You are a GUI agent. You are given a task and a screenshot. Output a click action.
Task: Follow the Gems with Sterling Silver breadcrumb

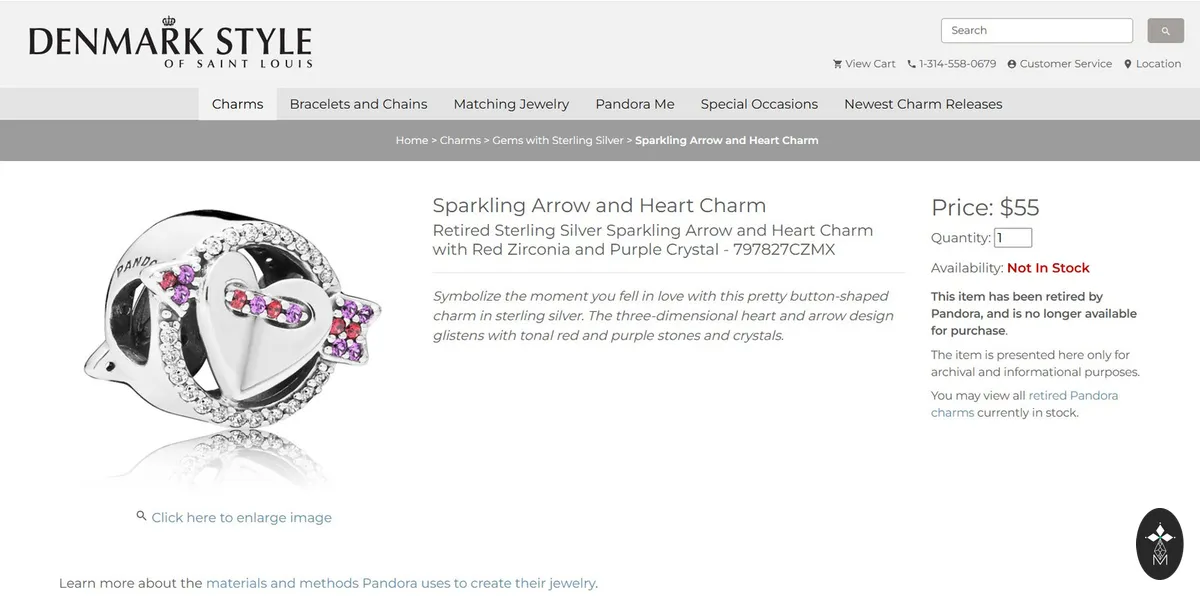(558, 140)
